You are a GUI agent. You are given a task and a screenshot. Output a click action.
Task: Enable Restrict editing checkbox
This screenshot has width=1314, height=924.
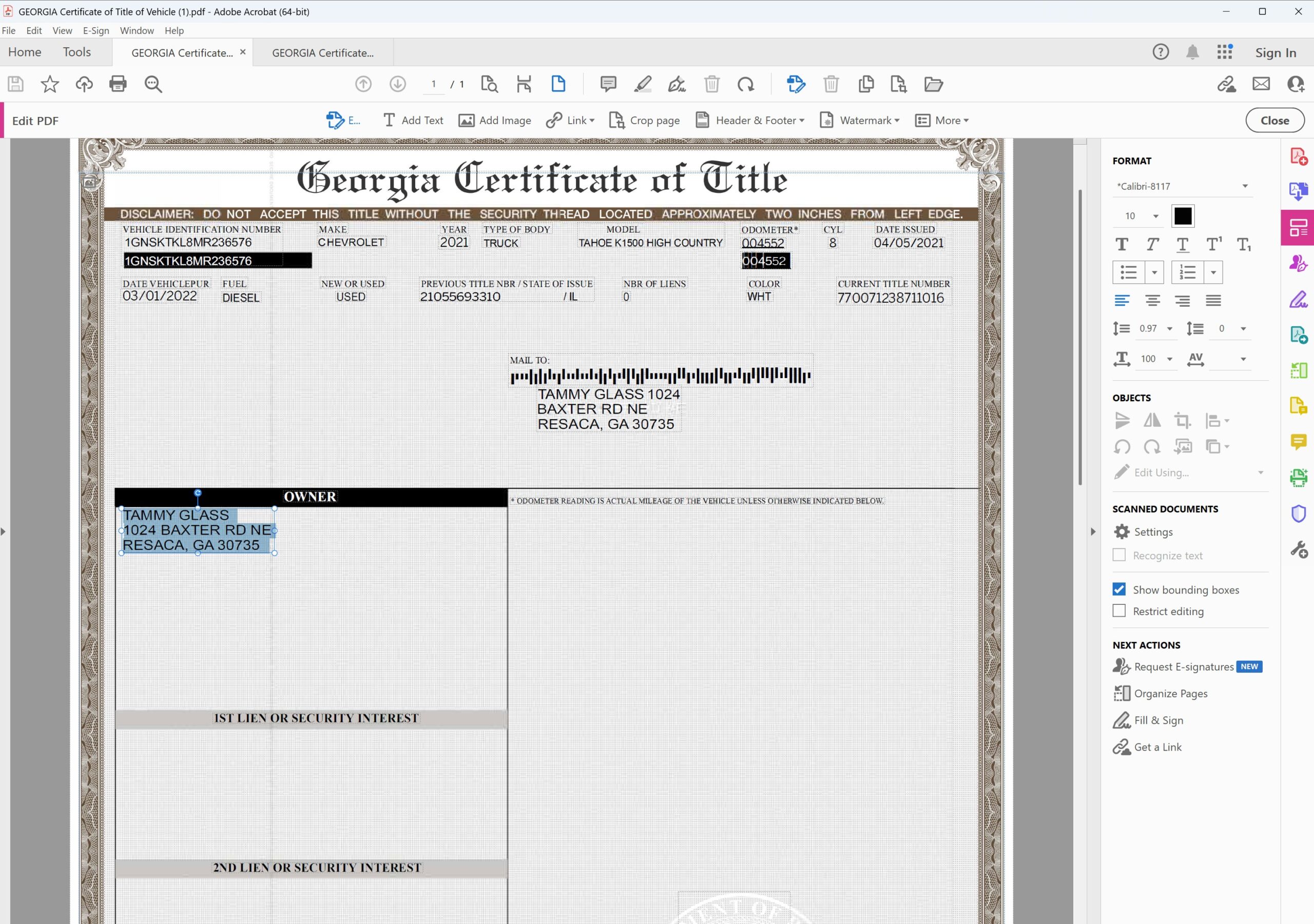coord(1119,611)
